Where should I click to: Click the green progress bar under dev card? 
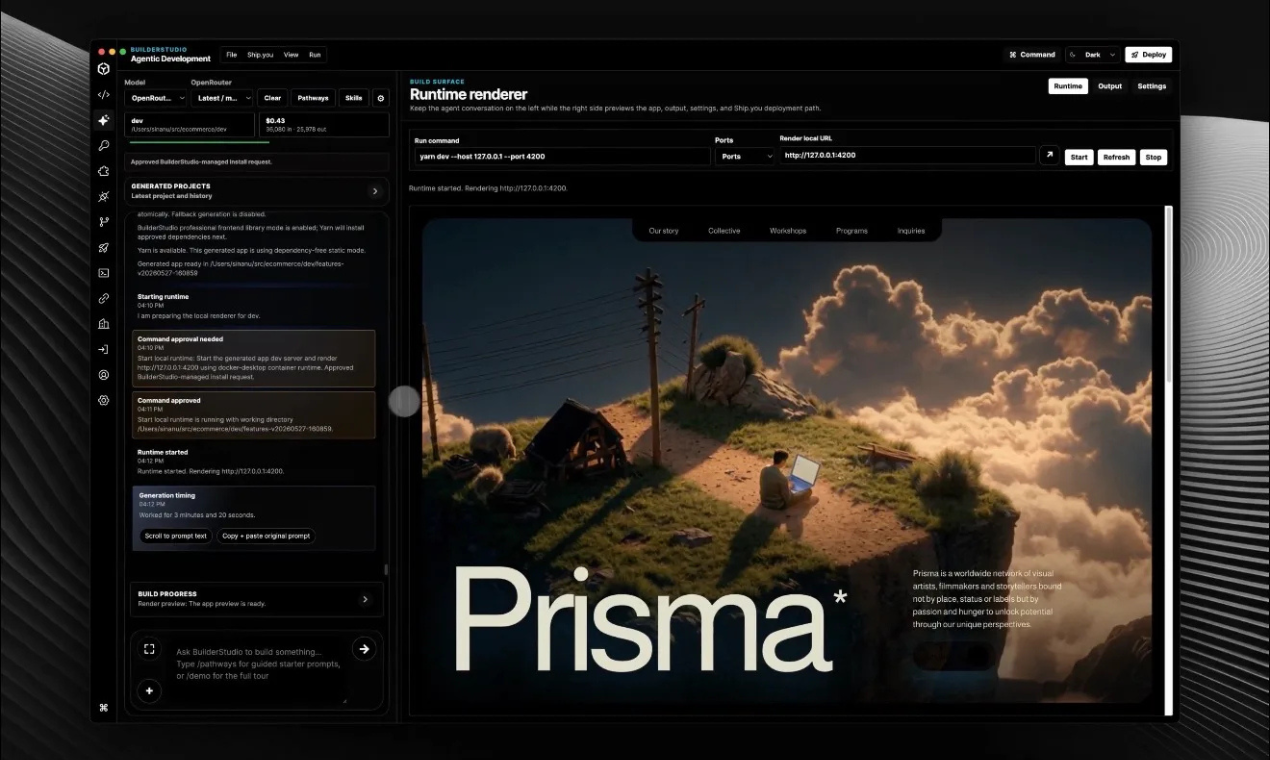coord(197,142)
